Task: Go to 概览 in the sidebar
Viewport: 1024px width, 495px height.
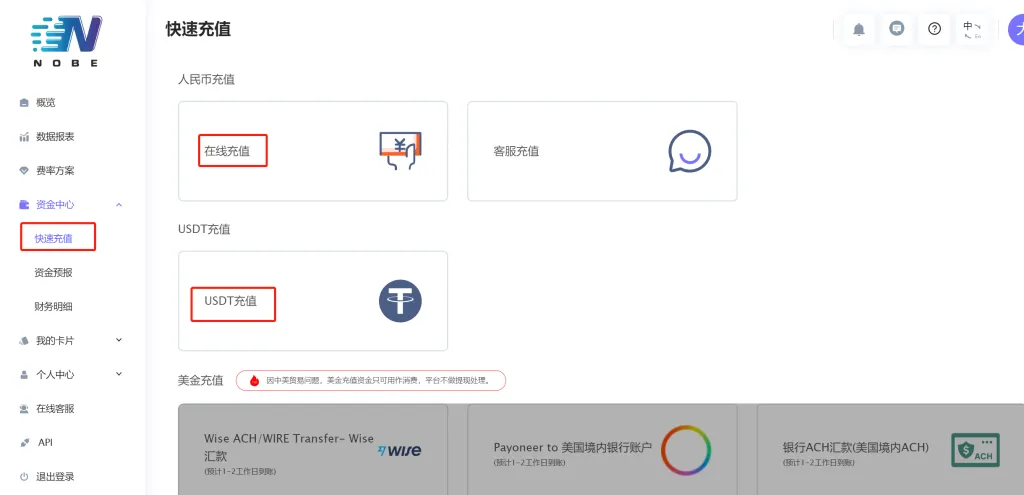Action: click(x=46, y=103)
